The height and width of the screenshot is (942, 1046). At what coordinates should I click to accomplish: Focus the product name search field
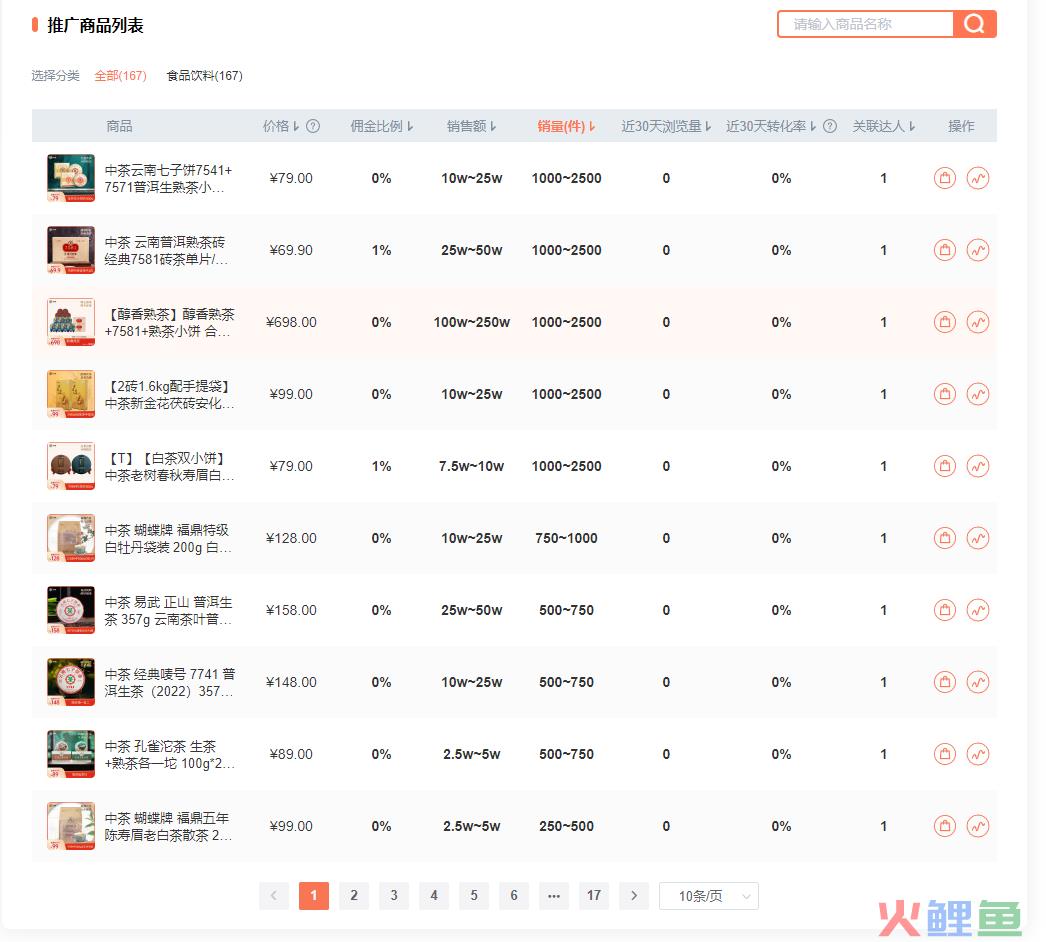click(866, 24)
